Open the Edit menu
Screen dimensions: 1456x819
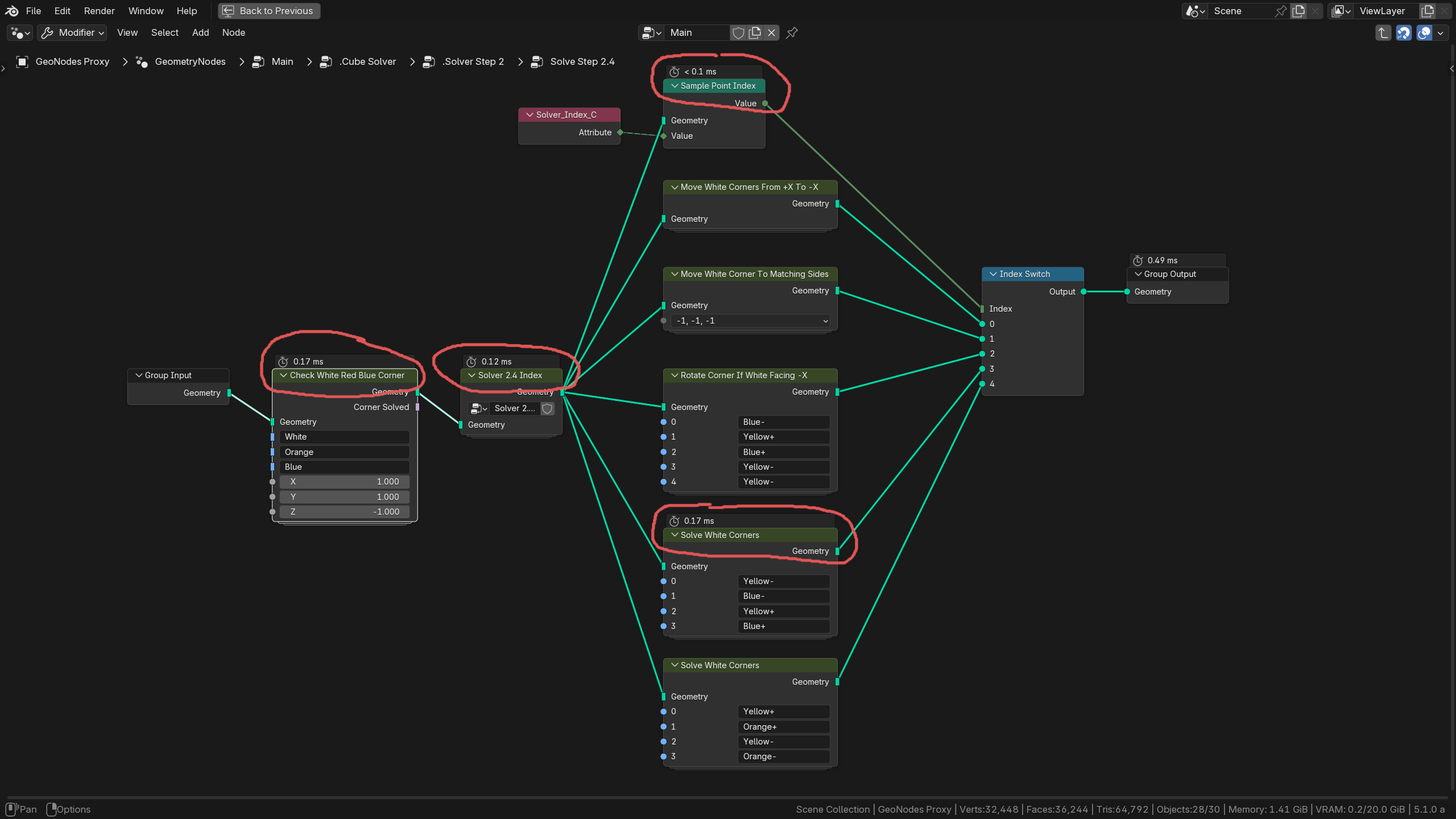click(x=63, y=11)
